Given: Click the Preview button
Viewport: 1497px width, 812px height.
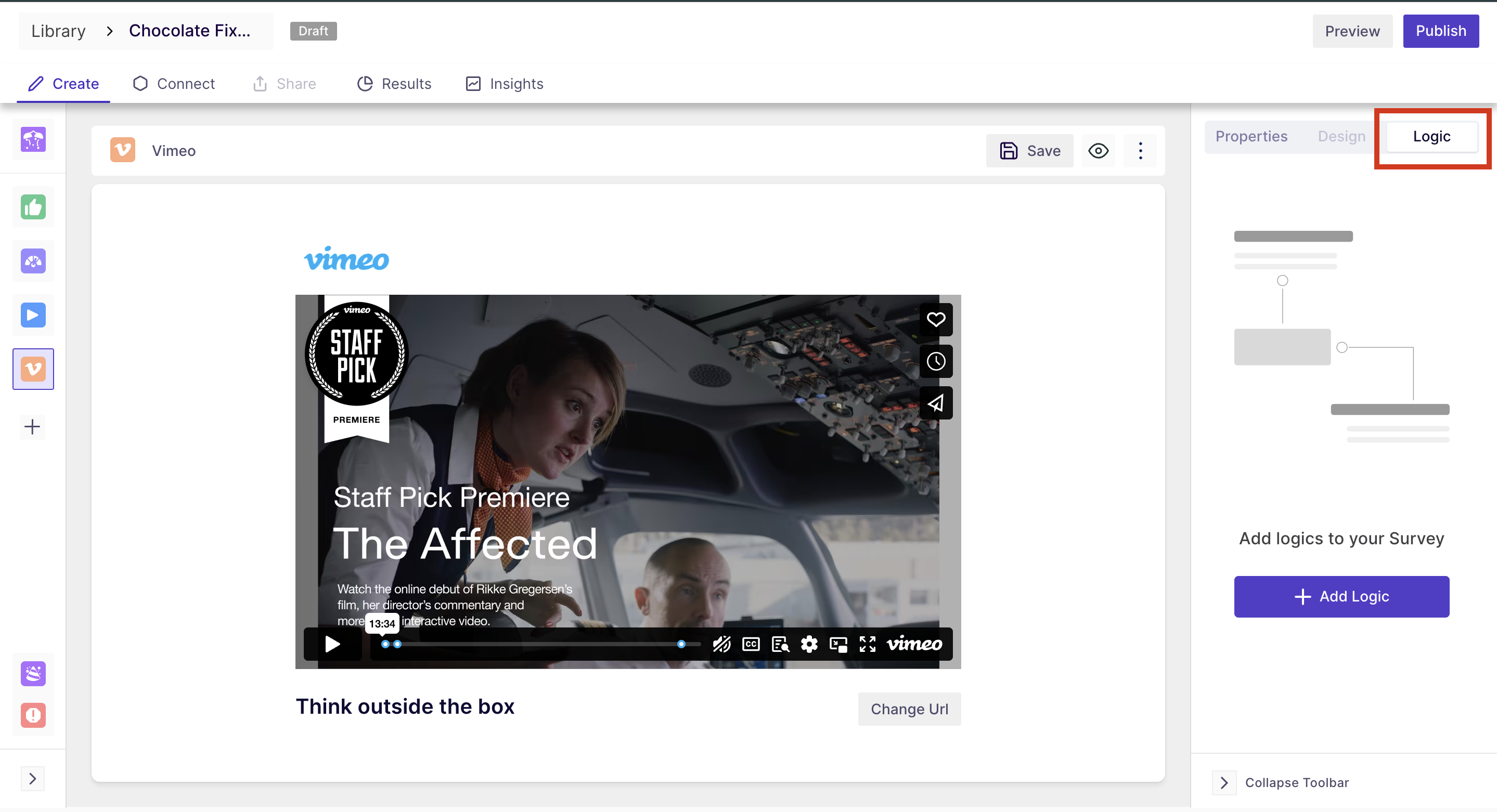Looking at the screenshot, I should click(x=1352, y=31).
